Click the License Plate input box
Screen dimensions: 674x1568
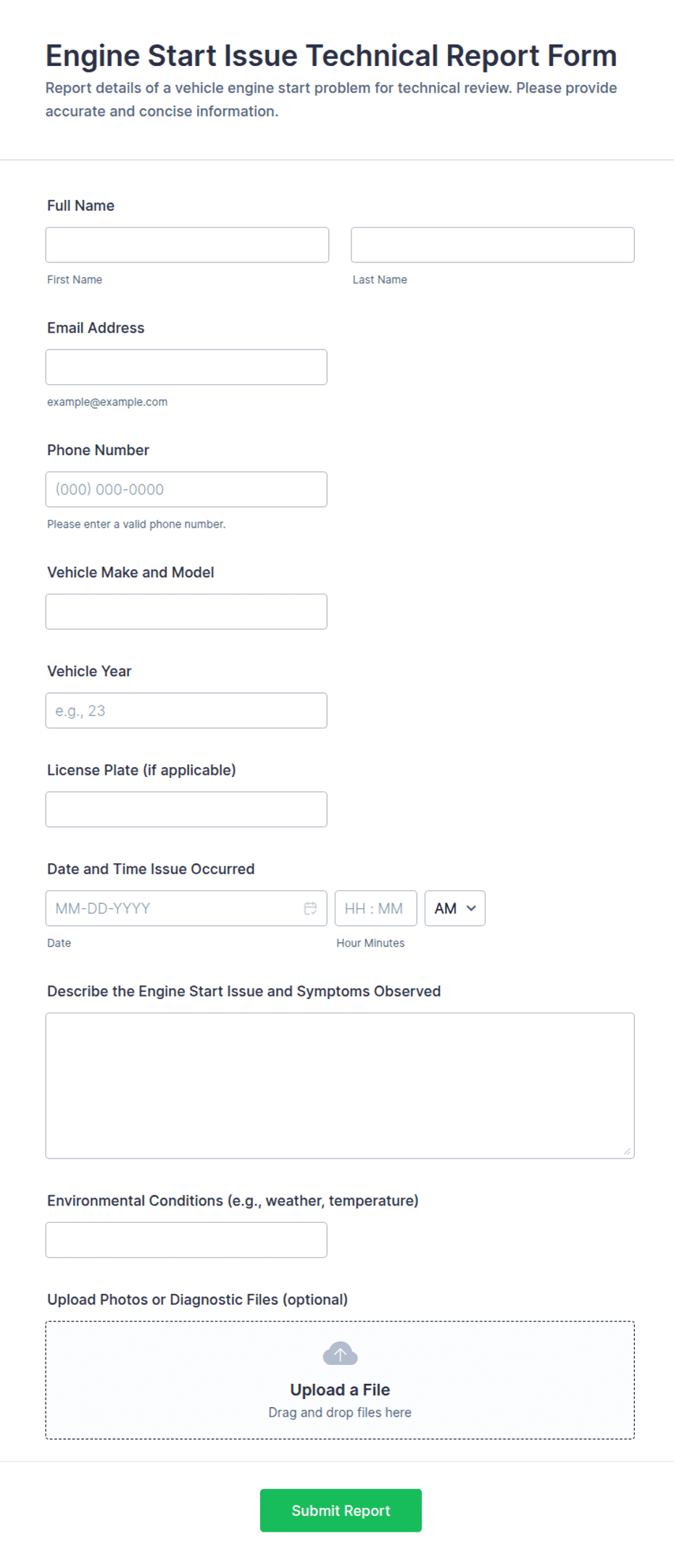(186, 809)
